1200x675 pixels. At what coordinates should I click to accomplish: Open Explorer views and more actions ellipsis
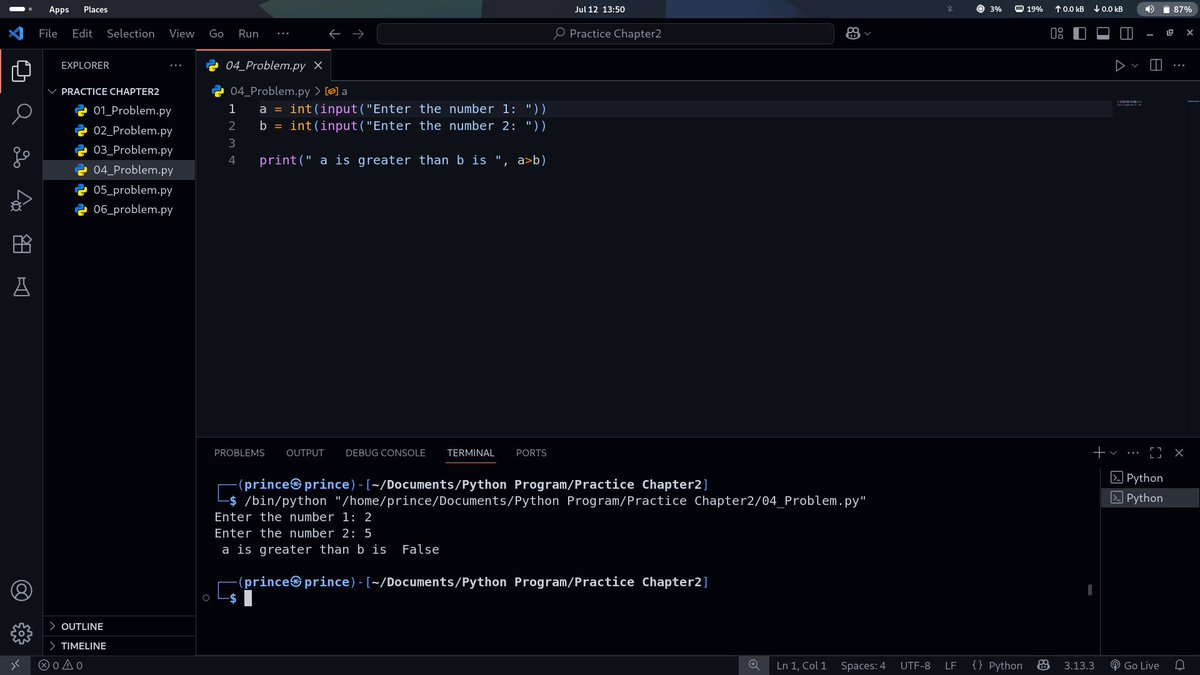pos(176,65)
